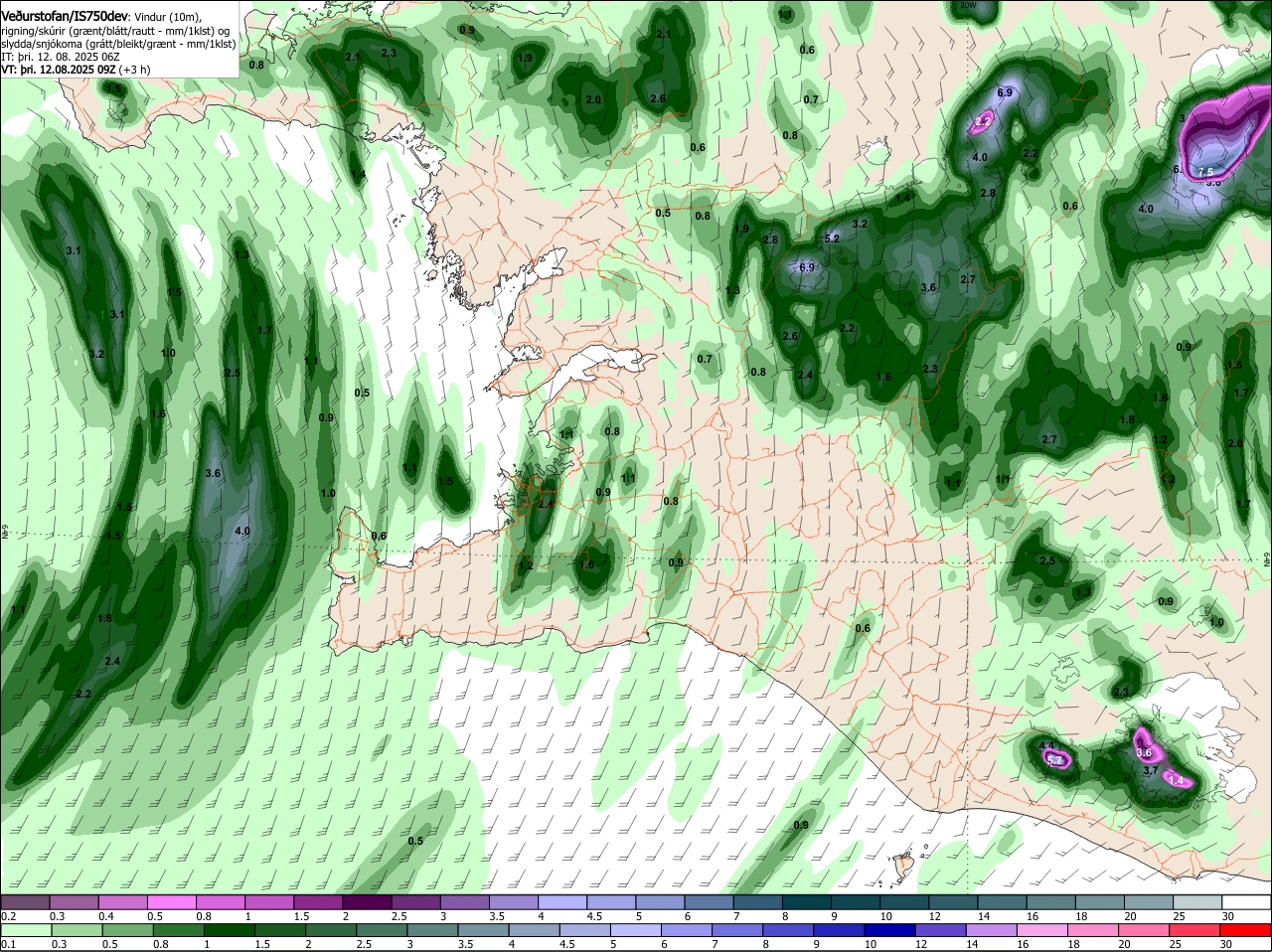Viewport: 1272px width, 952px height.
Task: Click the lavender swatch between 5 and 6, lower legend
Action: pos(636,930)
